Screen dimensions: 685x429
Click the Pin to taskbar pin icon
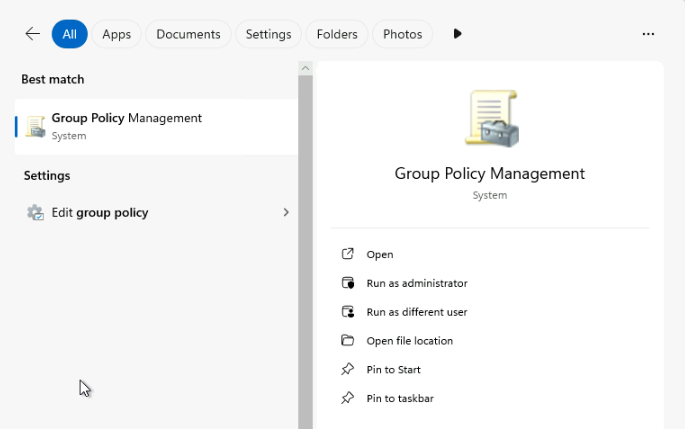pos(347,398)
